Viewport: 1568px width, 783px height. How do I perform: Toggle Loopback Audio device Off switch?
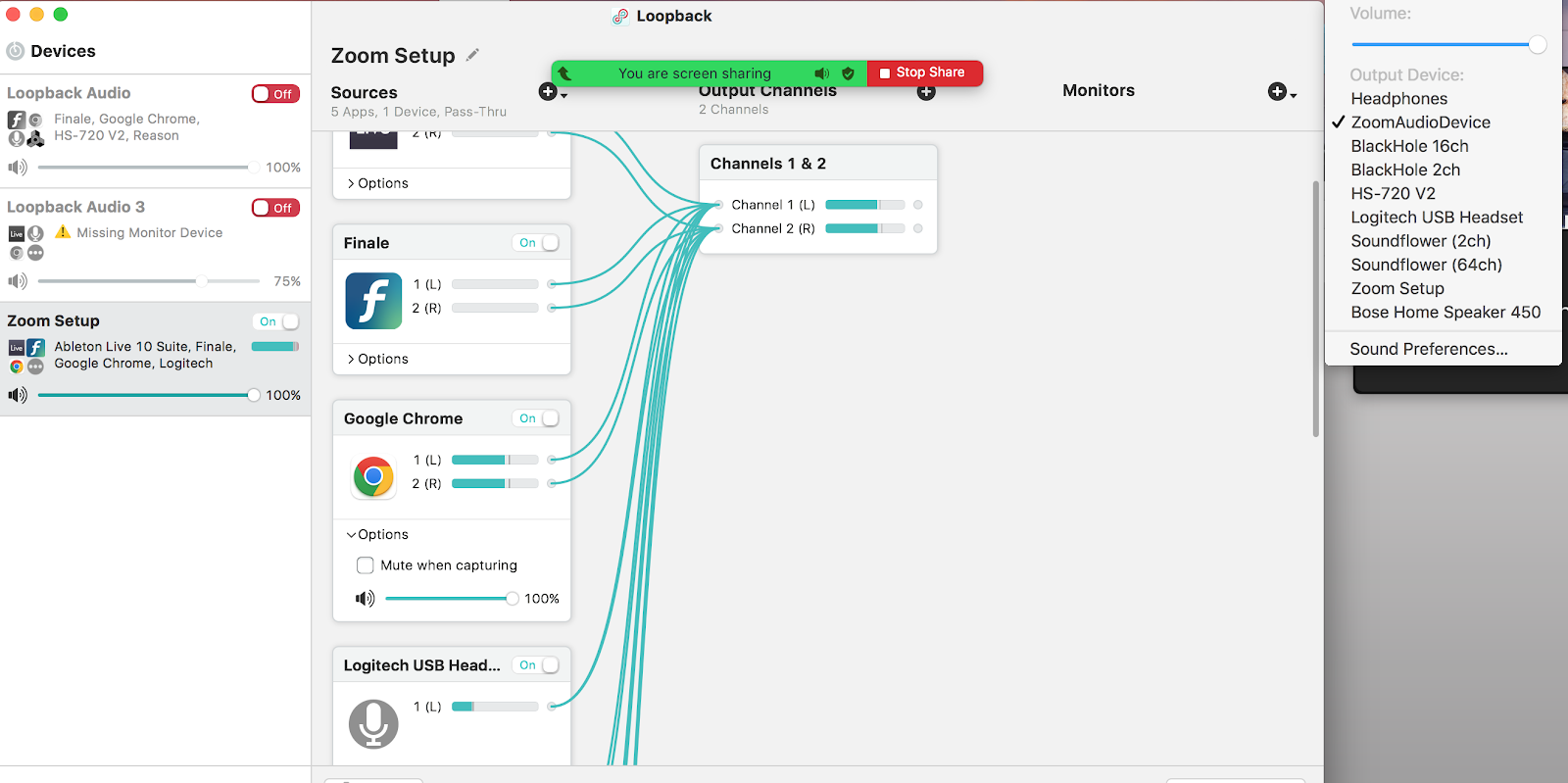(x=275, y=94)
